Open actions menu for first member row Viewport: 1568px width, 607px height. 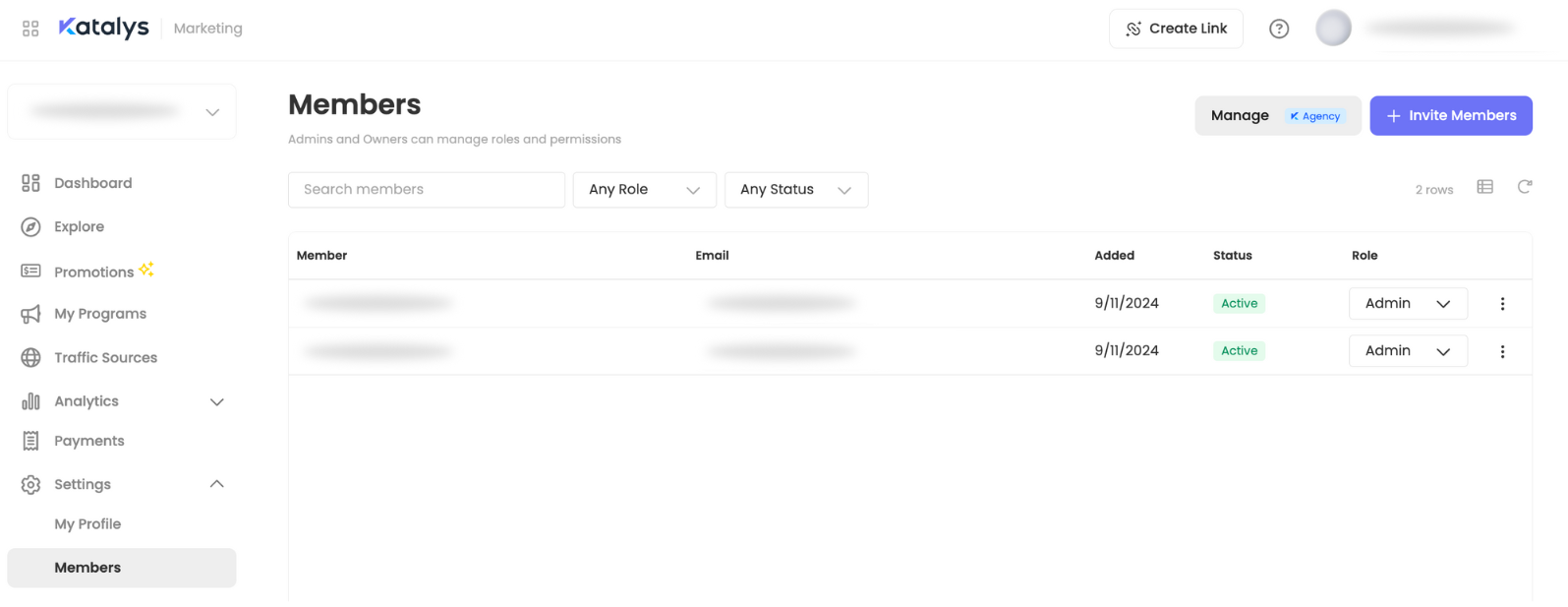[1501, 304]
